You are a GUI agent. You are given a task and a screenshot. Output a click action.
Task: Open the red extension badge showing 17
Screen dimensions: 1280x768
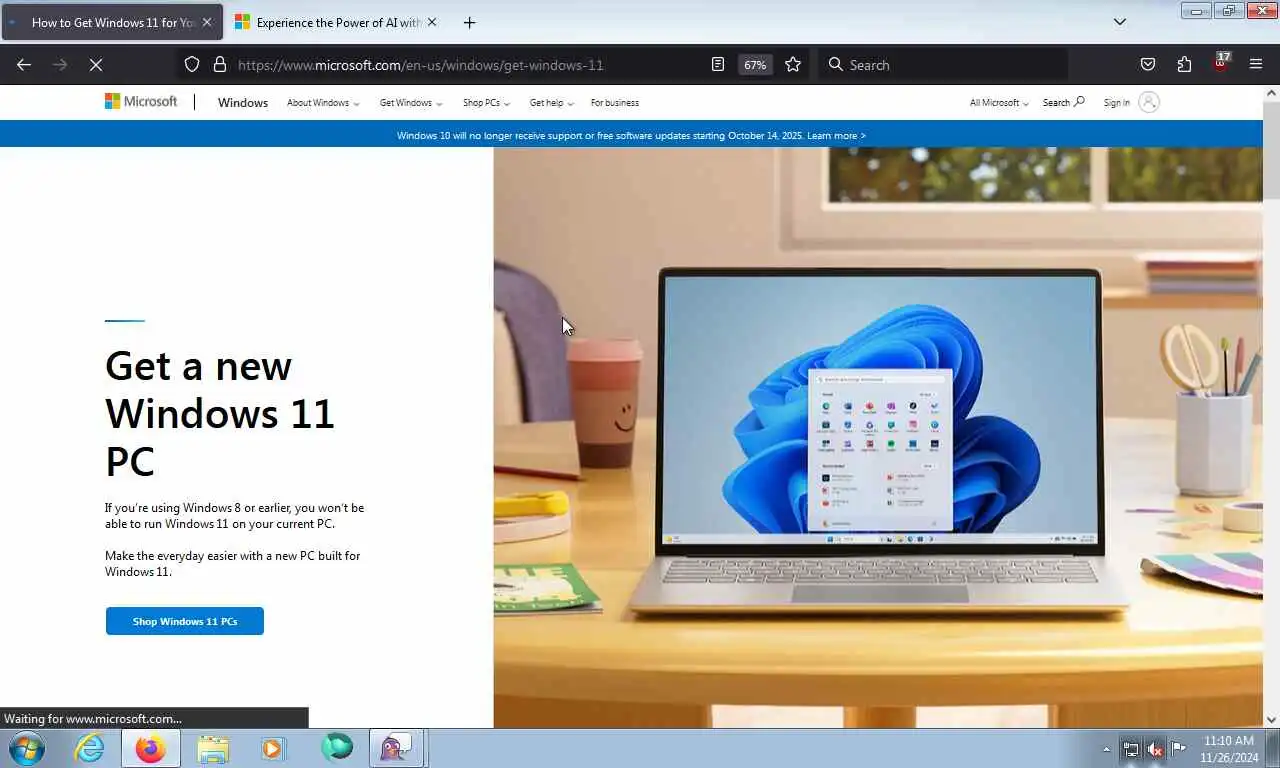(1221, 62)
